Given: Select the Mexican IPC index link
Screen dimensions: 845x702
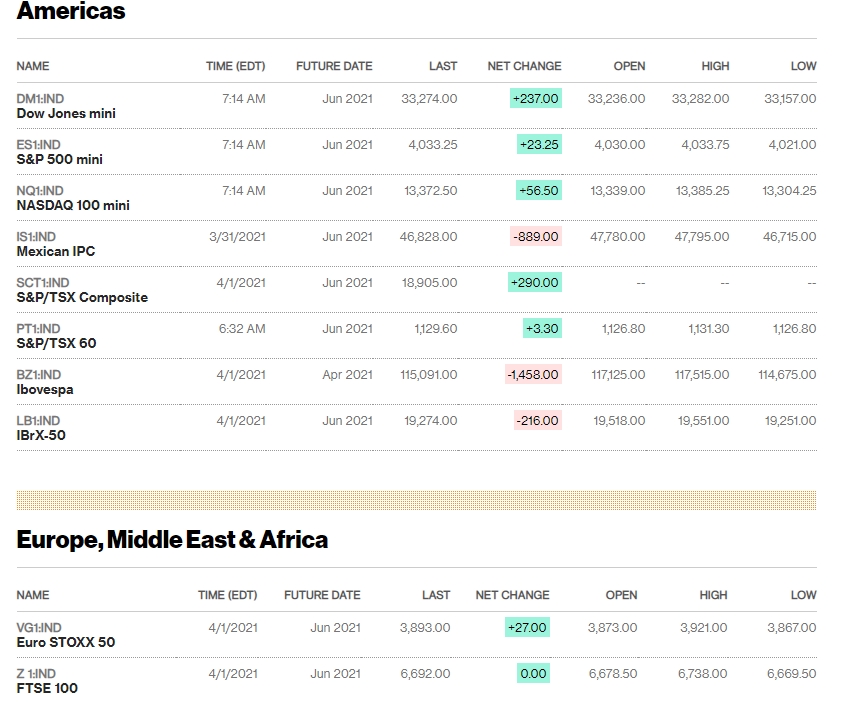Looking at the screenshot, I should coord(56,252).
